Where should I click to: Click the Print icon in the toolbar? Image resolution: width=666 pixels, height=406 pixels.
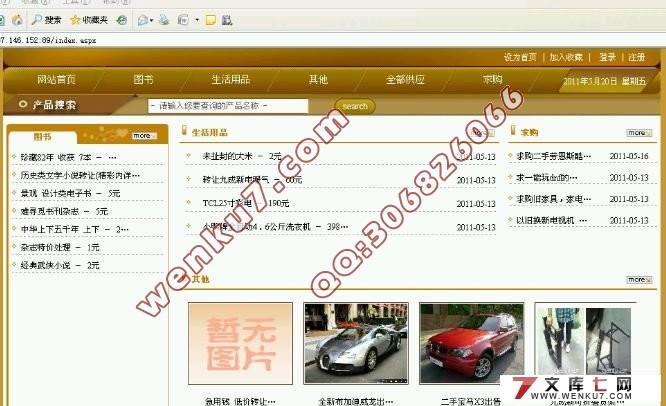pyautogui.click(x=165, y=19)
